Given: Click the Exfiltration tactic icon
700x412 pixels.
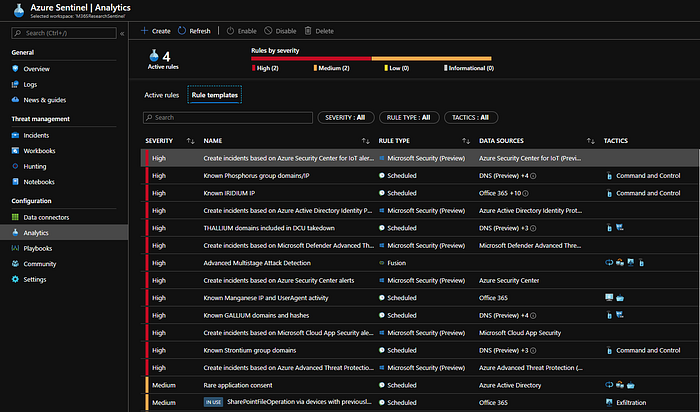Looking at the screenshot, I should [609, 402].
